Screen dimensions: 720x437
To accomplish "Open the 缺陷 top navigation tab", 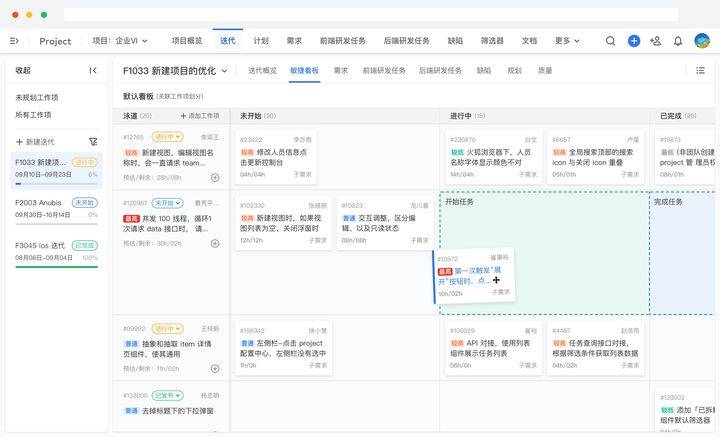I will [455, 41].
